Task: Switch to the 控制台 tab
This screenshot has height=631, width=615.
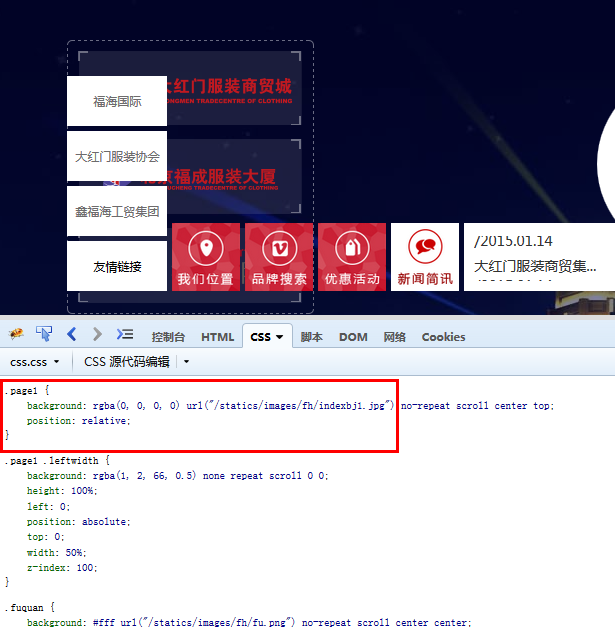Action: tap(168, 337)
